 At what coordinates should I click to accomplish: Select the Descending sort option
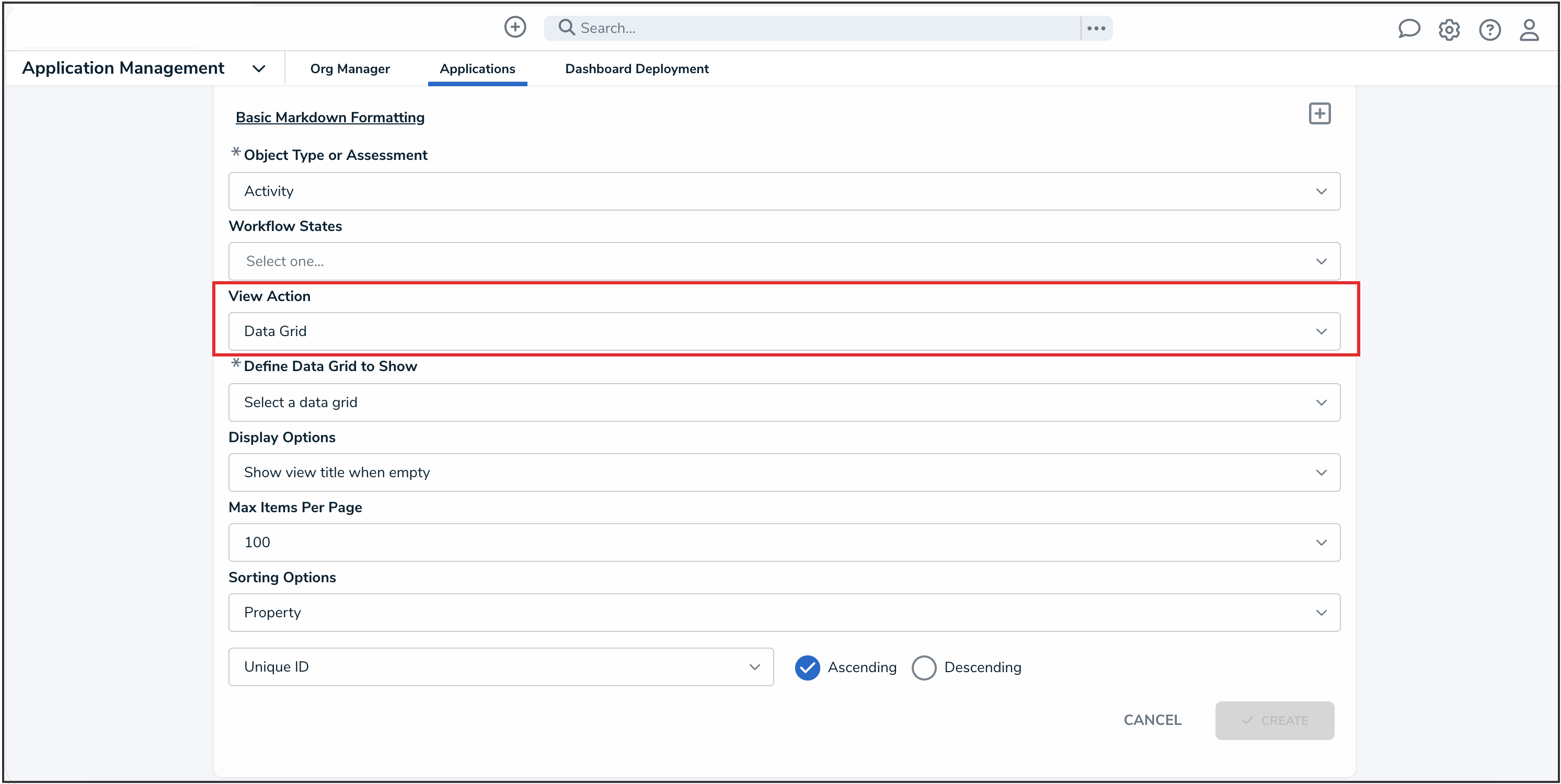(924, 667)
